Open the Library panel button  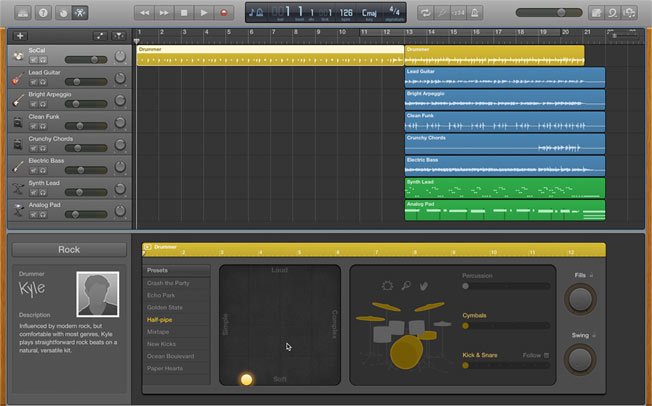tap(23, 13)
